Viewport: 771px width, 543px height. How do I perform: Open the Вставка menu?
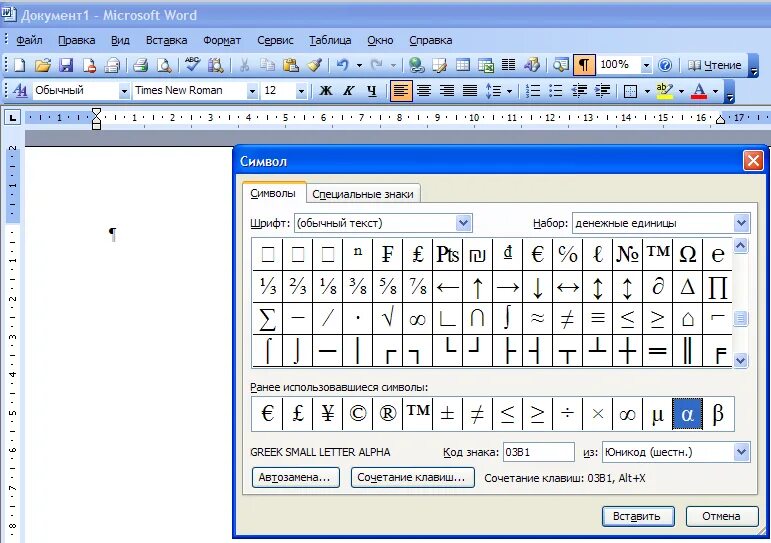pyautogui.click(x=166, y=40)
